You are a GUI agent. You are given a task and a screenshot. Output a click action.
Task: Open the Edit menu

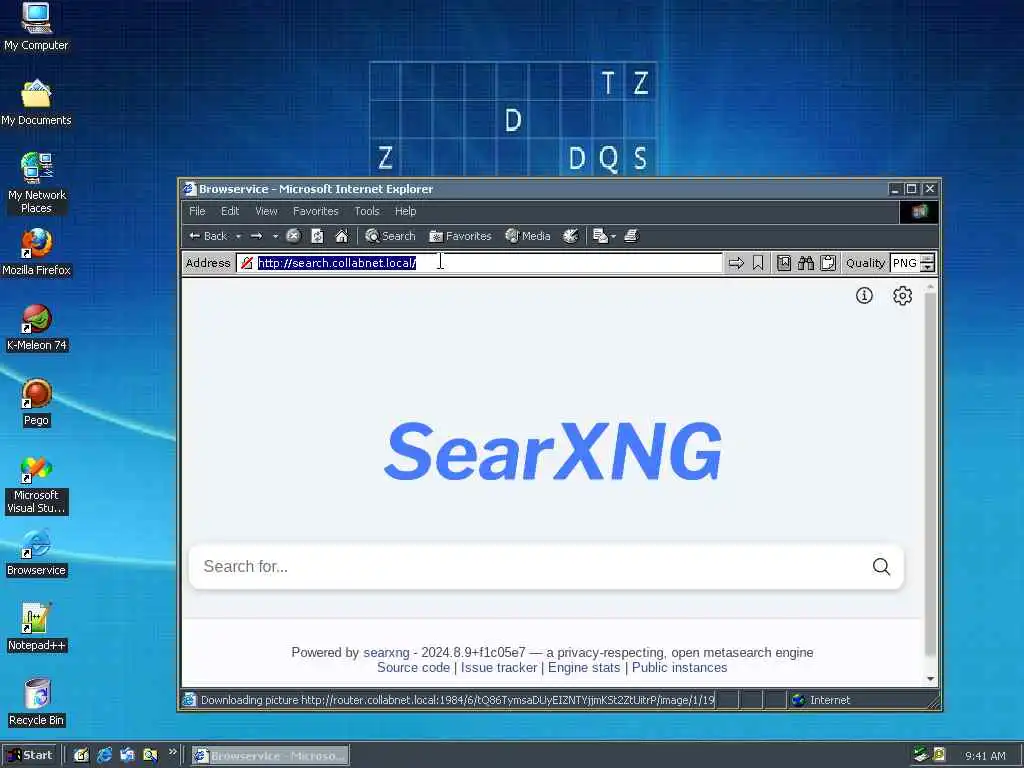point(230,211)
